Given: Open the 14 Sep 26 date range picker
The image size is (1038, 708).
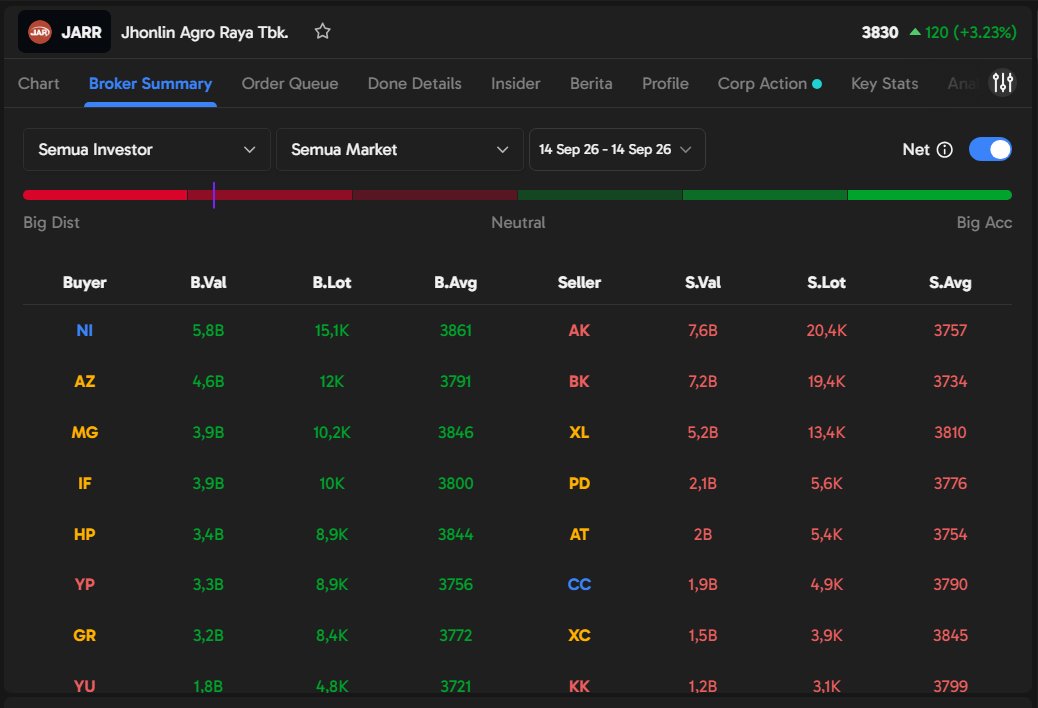Looking at the screenshot, I should [617, 150].
